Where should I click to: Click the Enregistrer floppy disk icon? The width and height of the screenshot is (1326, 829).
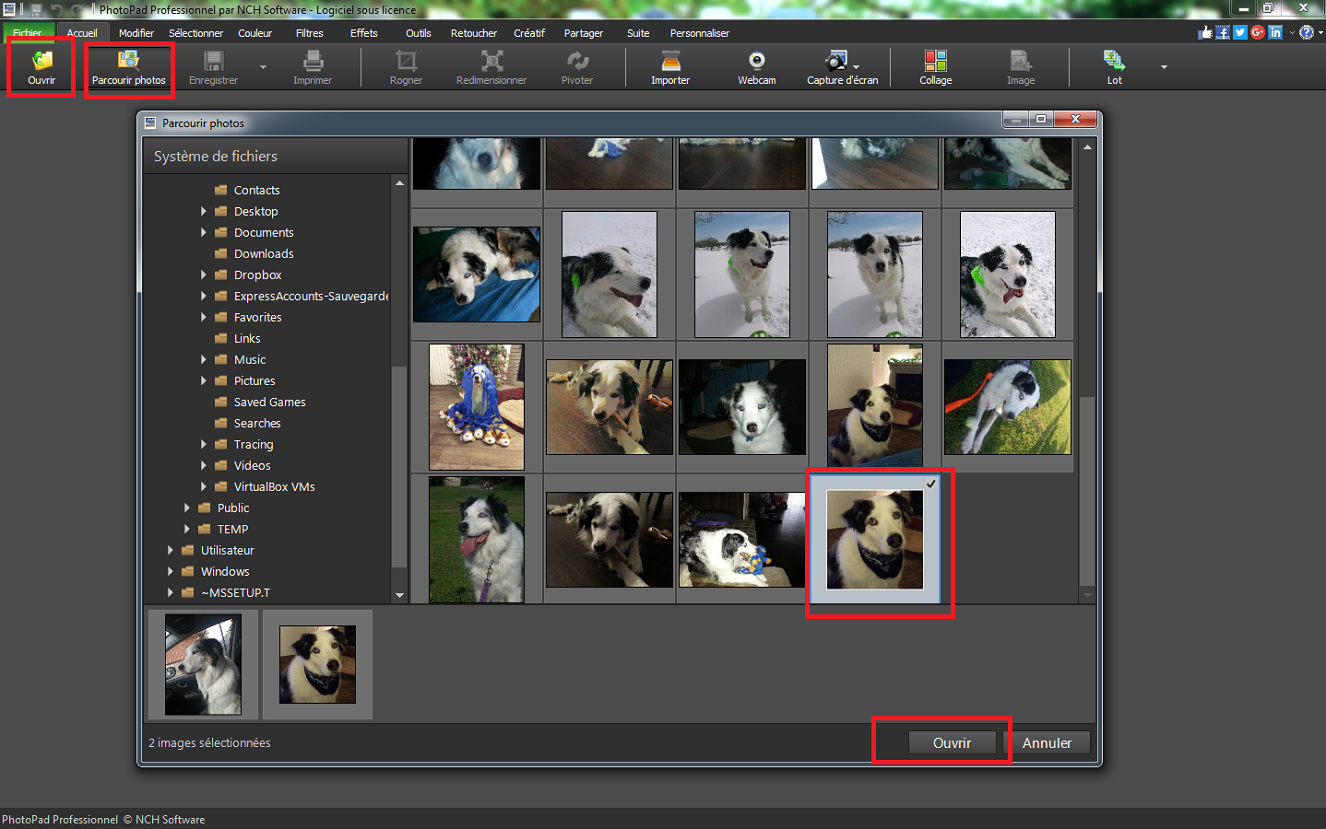(x=213, y=60)
